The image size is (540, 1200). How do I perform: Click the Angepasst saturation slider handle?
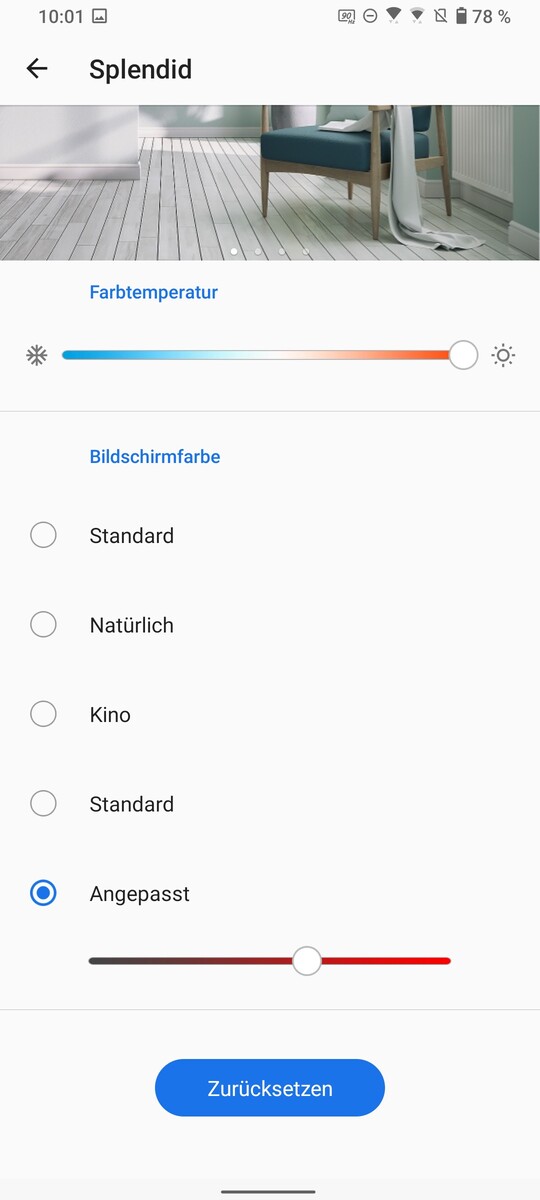click(307, 961)
